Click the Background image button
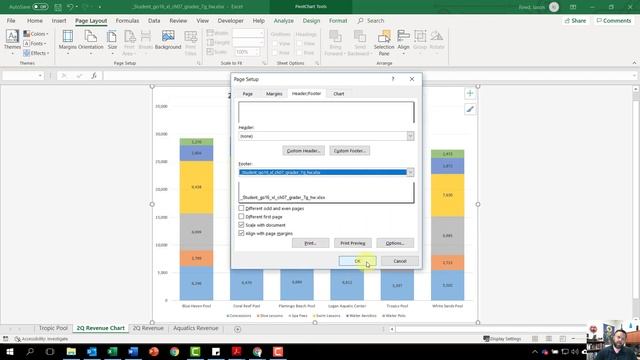 point(168,40)
